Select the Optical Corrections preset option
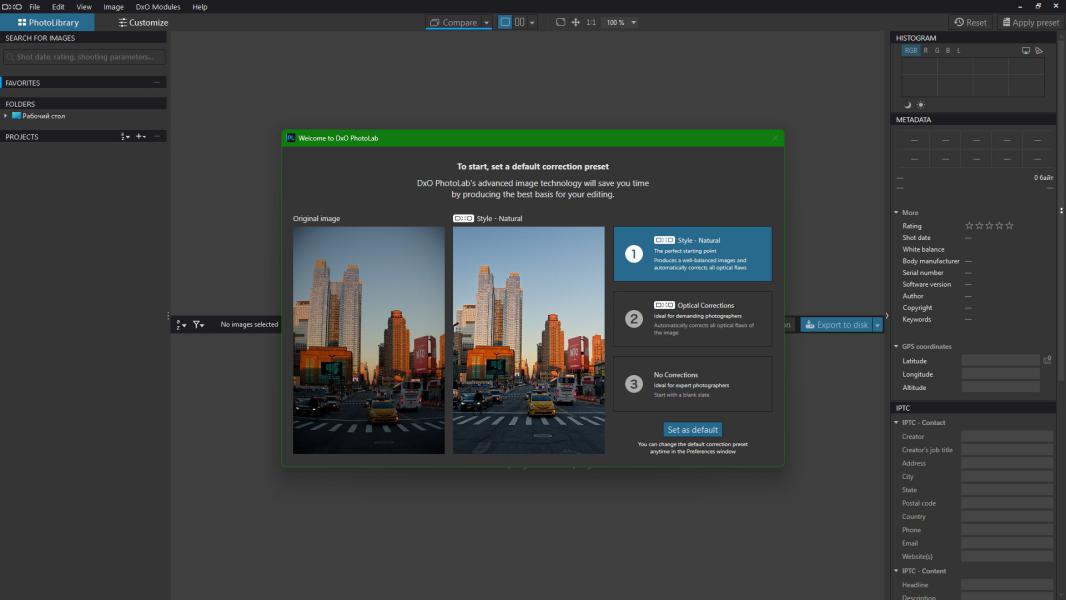This screenshot has width=1066, height=600. tap(692, 319)
